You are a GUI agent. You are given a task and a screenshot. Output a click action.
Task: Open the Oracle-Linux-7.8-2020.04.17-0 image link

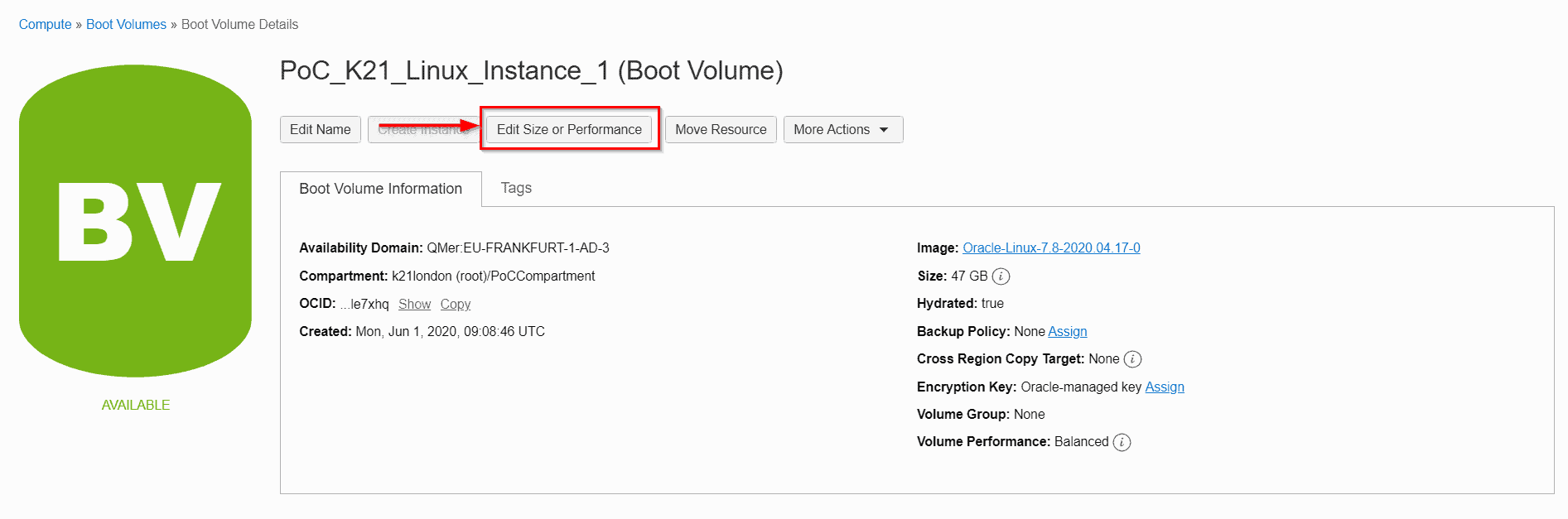[x=1051, y=247]
